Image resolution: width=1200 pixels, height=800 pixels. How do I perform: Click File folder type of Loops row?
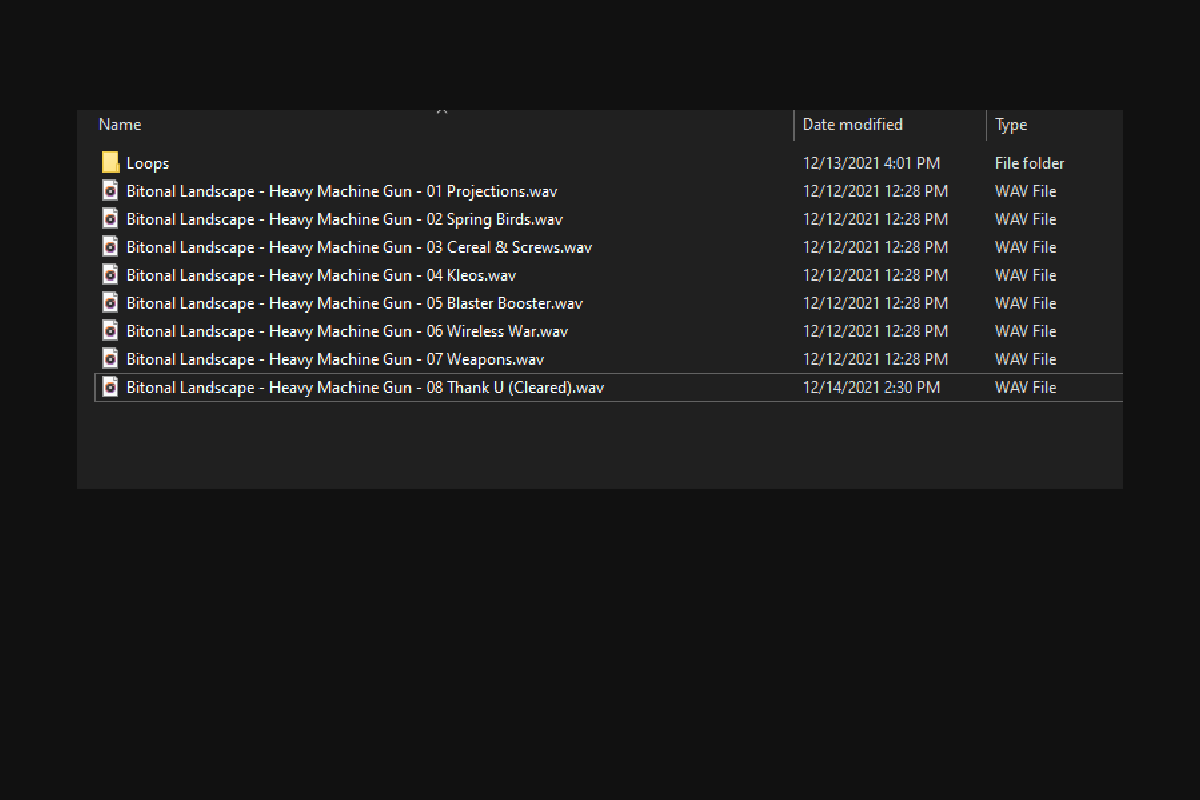[1030, 163]
